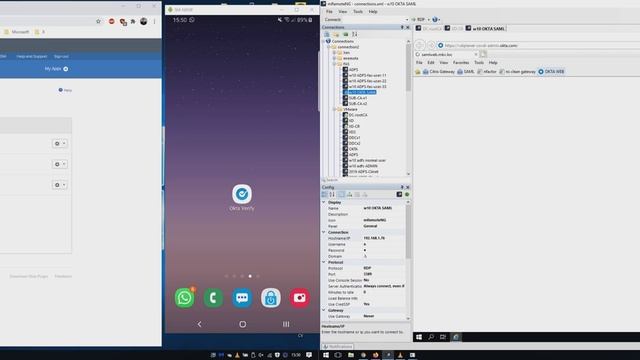This screenshot has height=360, width=640.
Task: Click Help and Support in Okta header
Action: (x=32, y=56)
